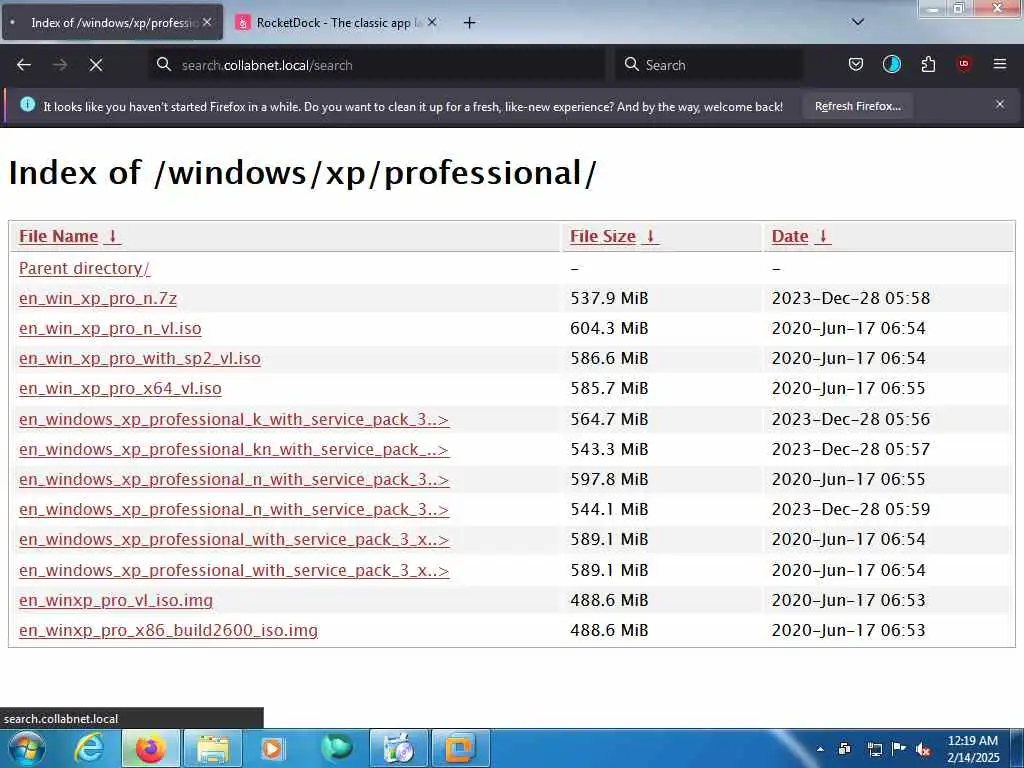The image size is (1024, 768).
Task: Open the uBlock Origin extension icon
Action: (x=964, y=64)
